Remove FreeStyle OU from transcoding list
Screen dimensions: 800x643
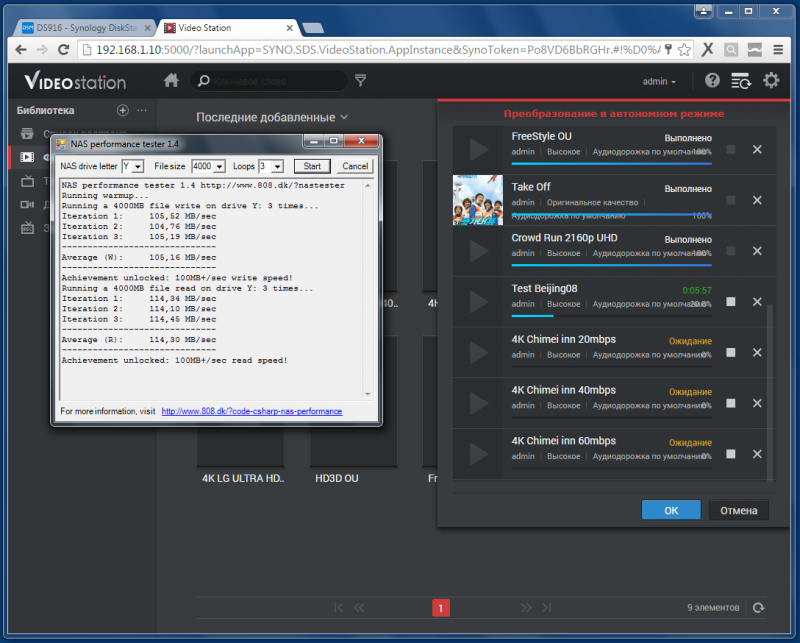point(757,150)
